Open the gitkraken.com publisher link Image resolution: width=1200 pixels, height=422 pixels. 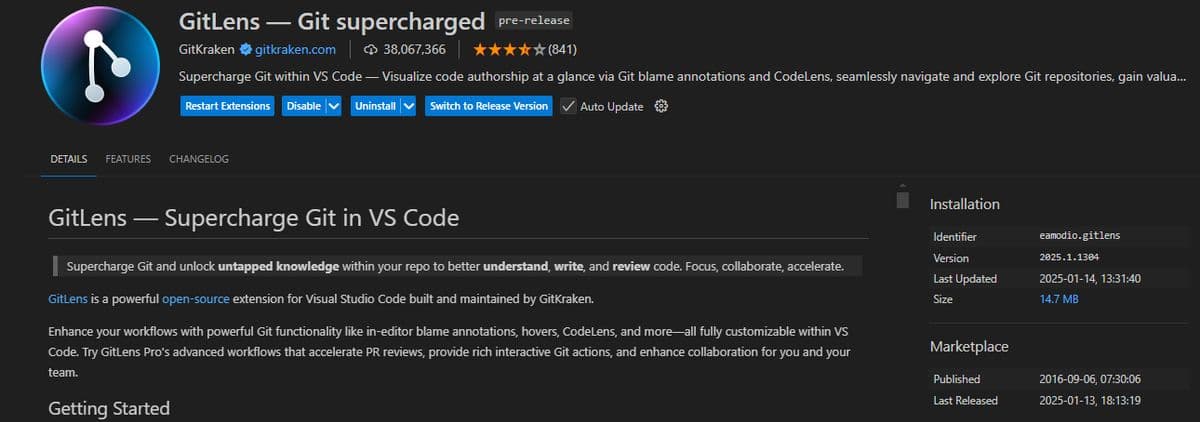(x=295, y=49)
